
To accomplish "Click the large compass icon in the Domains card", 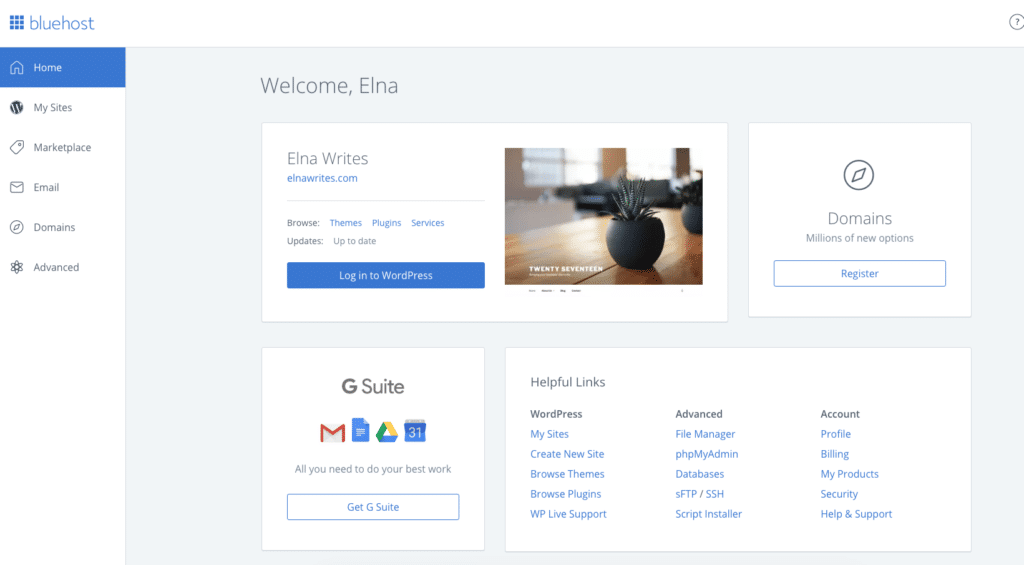I will click(x=859, y=175).
